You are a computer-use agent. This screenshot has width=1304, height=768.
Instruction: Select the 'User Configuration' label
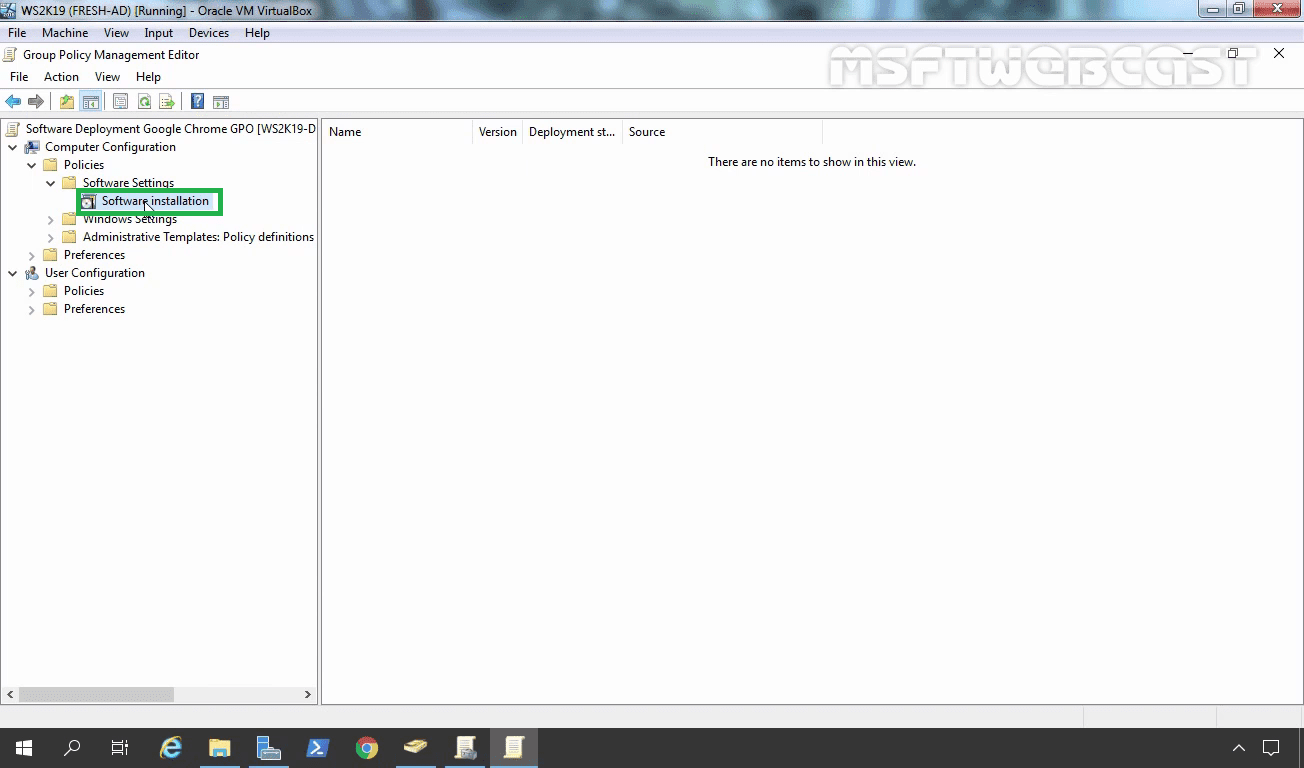coord(95,273)
